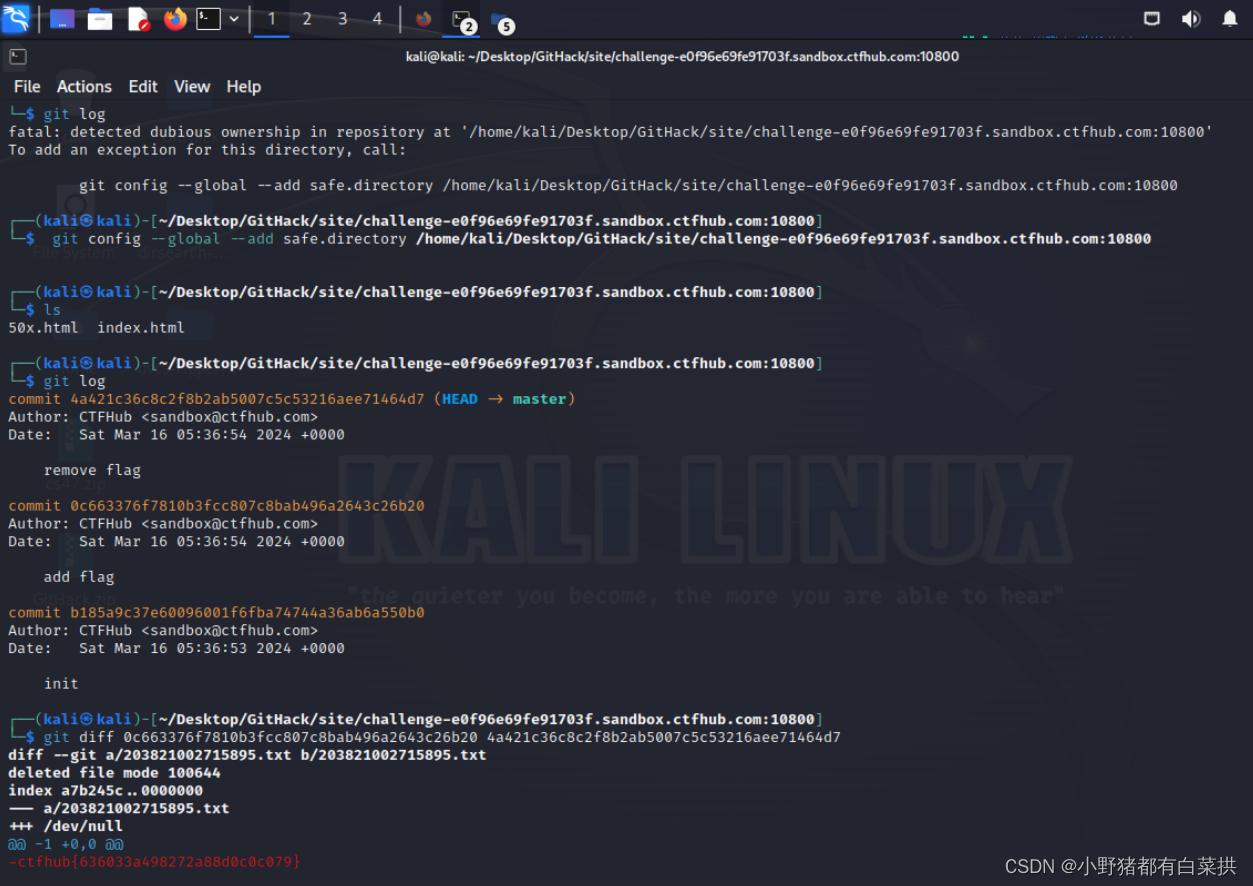The width and height of the screenshot is (1253, 886).
Task: Click the 'index.html' file name
Action: coord(141,328)
